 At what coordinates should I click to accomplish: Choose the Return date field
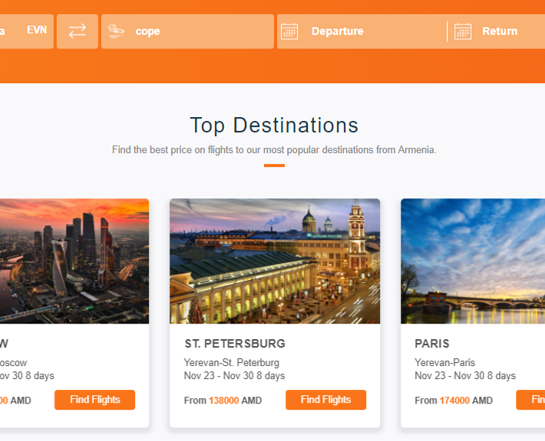pos(497,31)
